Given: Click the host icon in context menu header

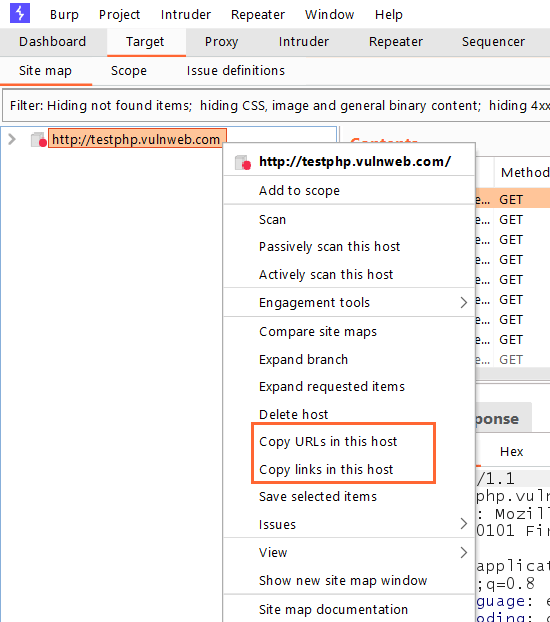Looking at the screenshot, I should [x=243, y=162].
